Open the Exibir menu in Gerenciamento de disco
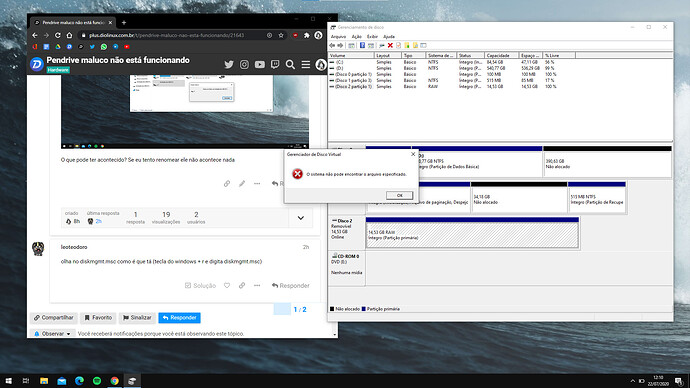The height and width of the screenshot is (388, 690). point(372,37)
